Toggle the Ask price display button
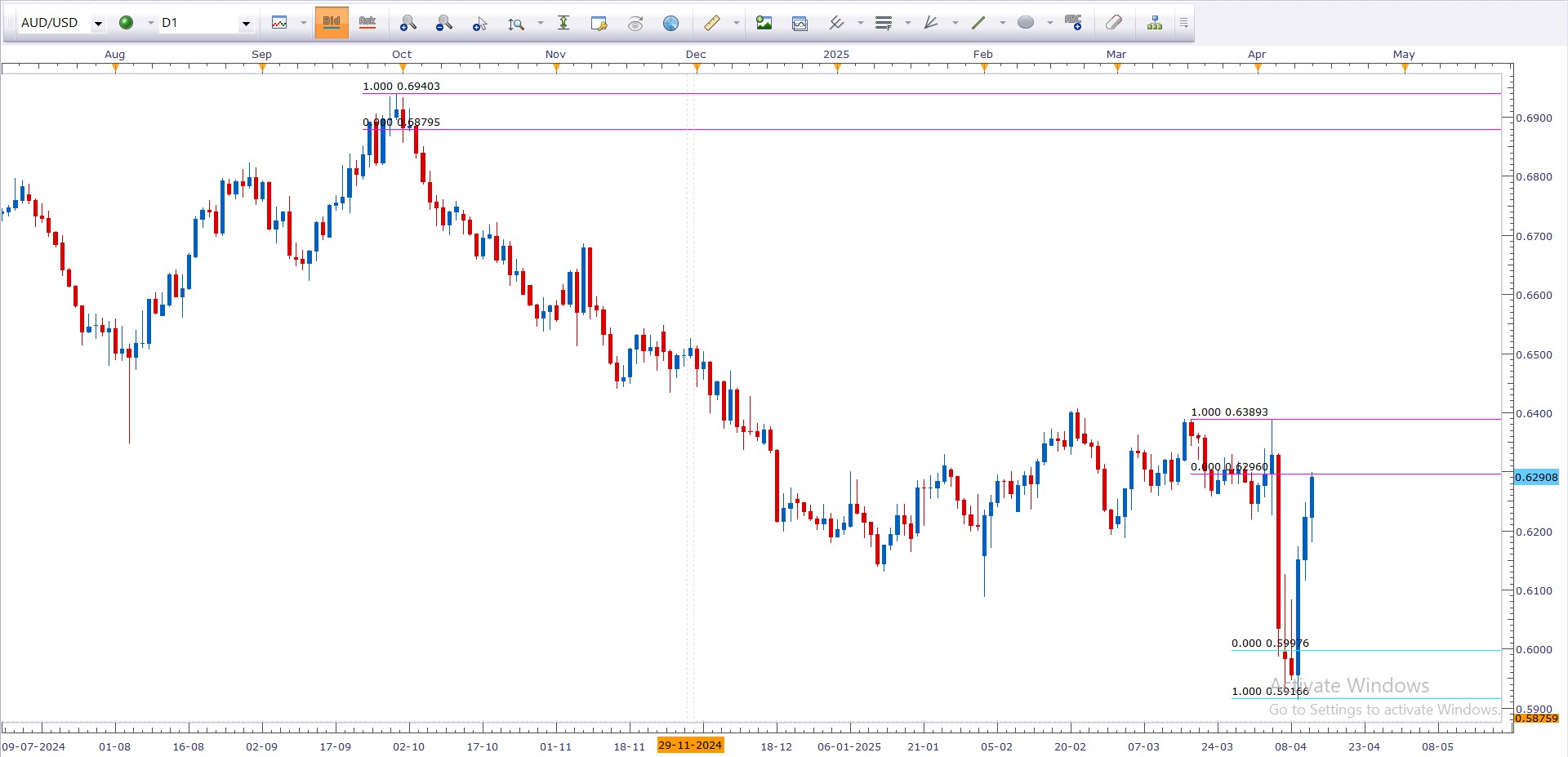The image size is (1568, 757). tap(367, 23)
